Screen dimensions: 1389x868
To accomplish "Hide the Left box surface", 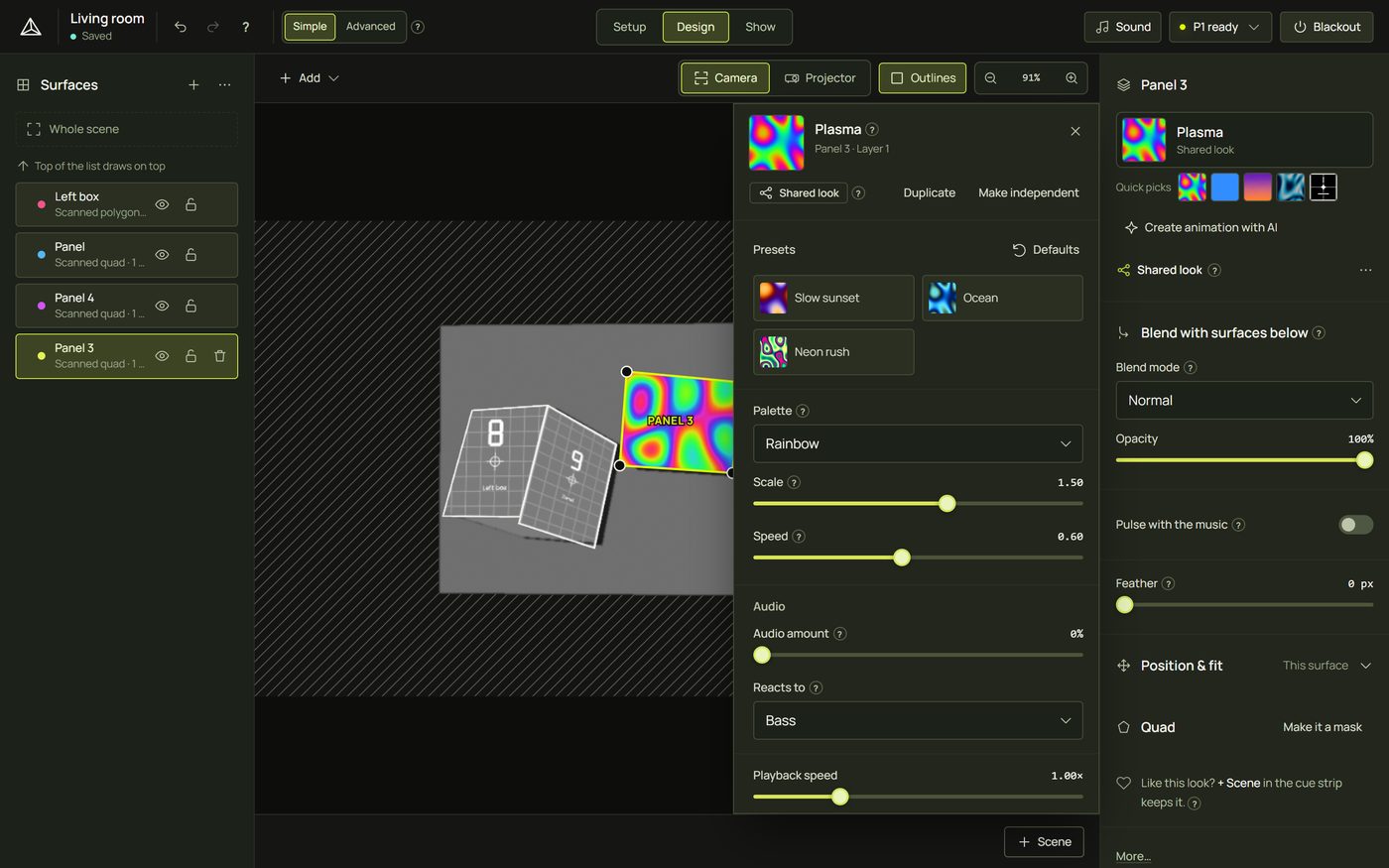I will [162, 204].
